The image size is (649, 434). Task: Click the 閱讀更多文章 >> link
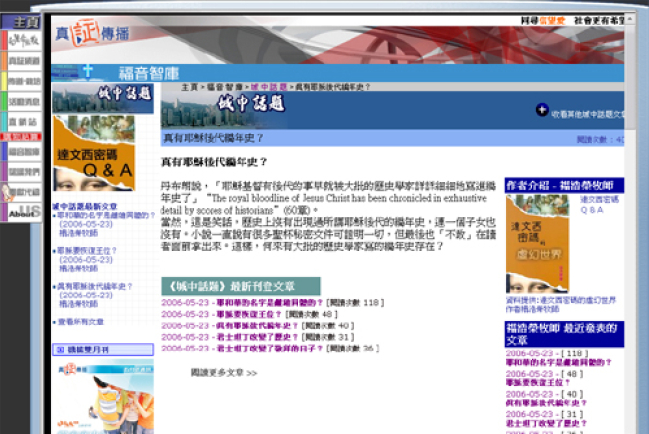(x=223, y=373)
